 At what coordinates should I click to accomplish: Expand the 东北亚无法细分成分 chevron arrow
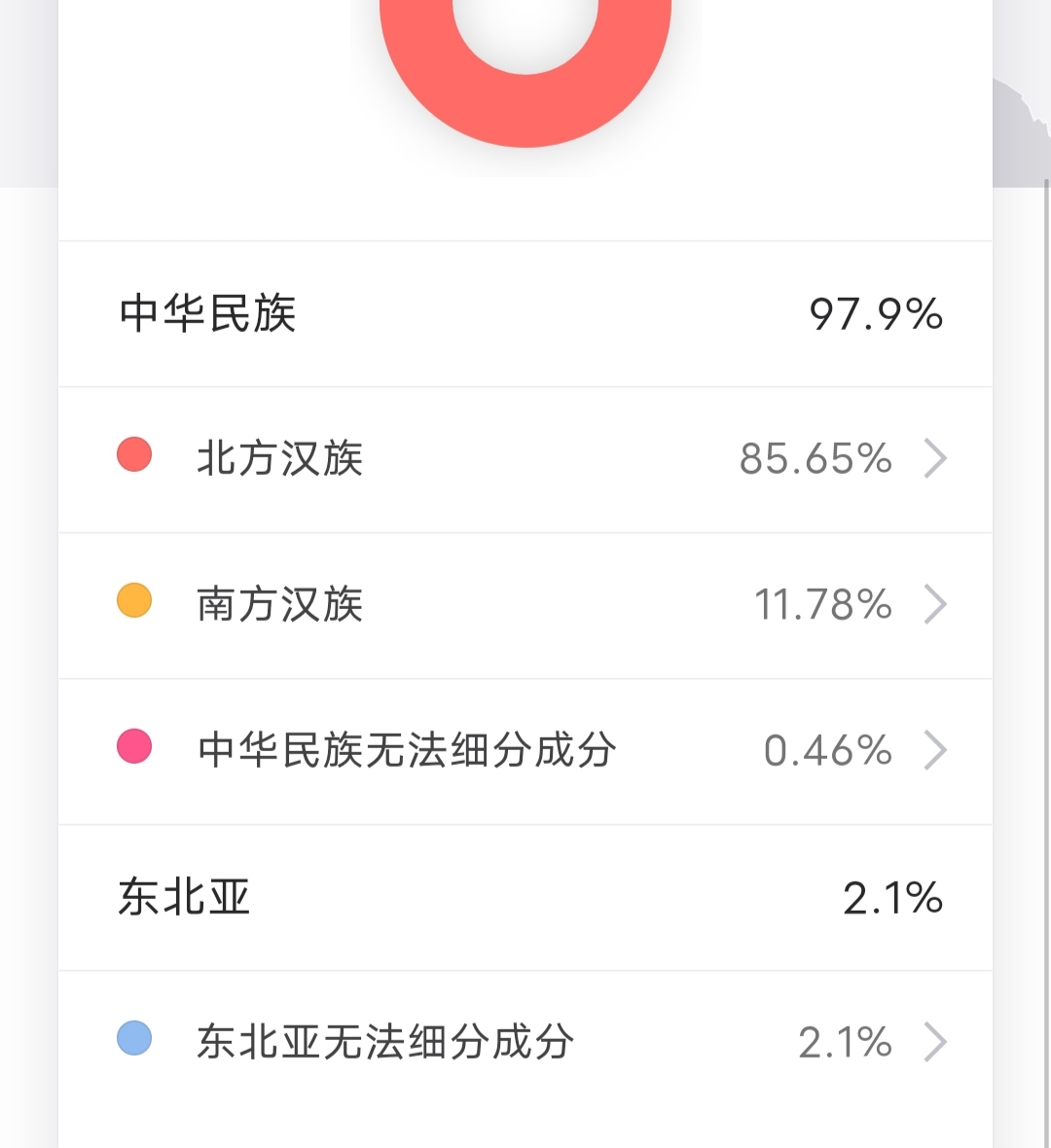(935, 1042)
